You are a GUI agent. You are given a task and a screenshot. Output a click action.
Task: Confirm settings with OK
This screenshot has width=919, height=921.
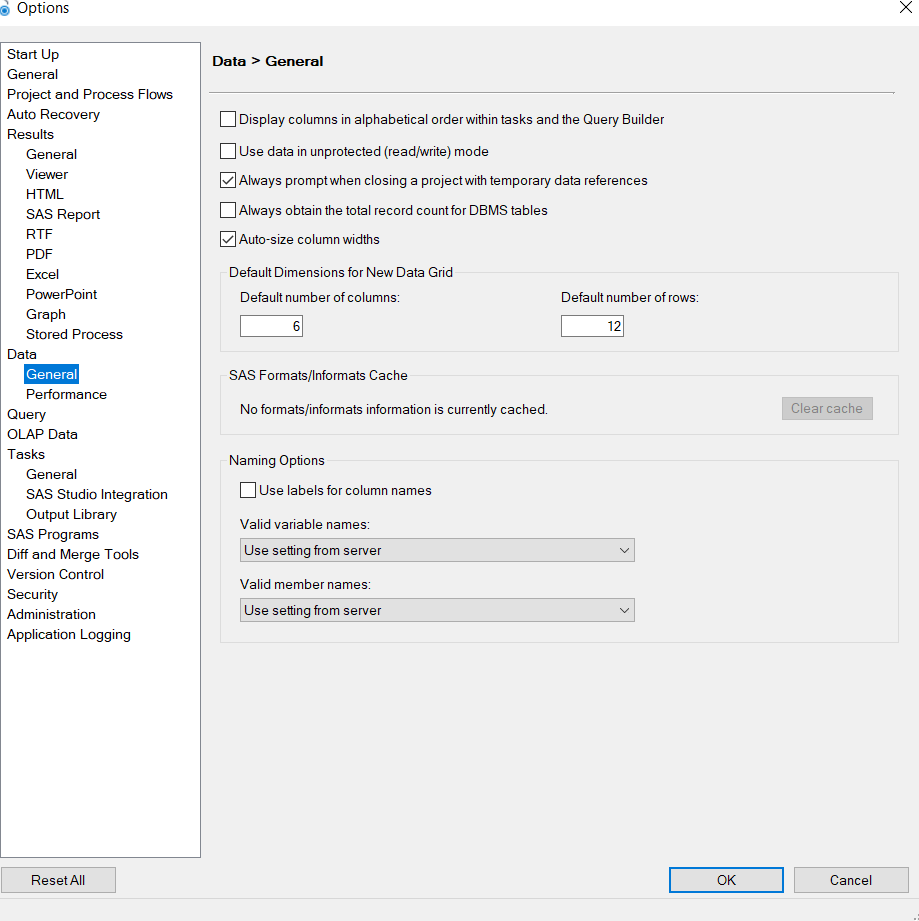click(x=726, y=880)
